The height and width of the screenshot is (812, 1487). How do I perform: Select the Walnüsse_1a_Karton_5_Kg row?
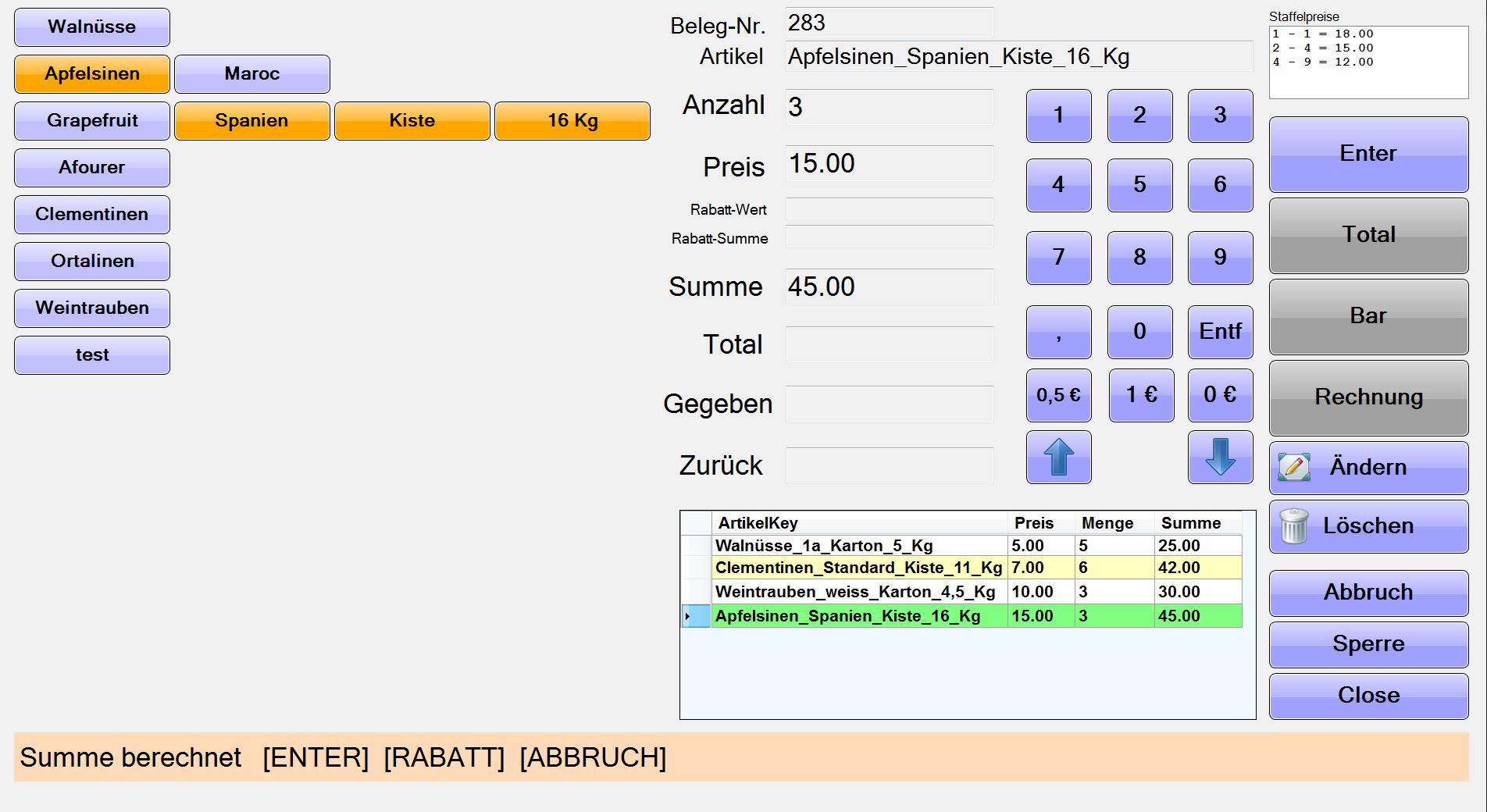[x=961, y=546]
